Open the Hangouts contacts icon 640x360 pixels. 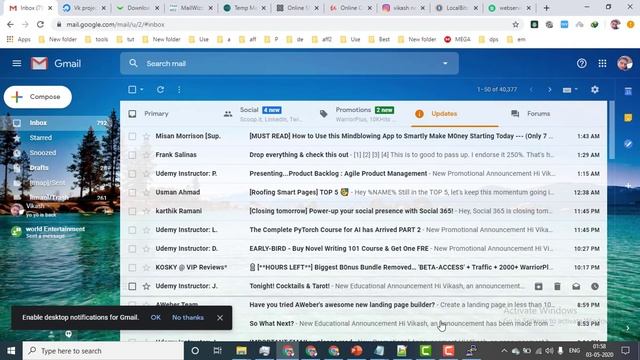click(x=51, y=334)
